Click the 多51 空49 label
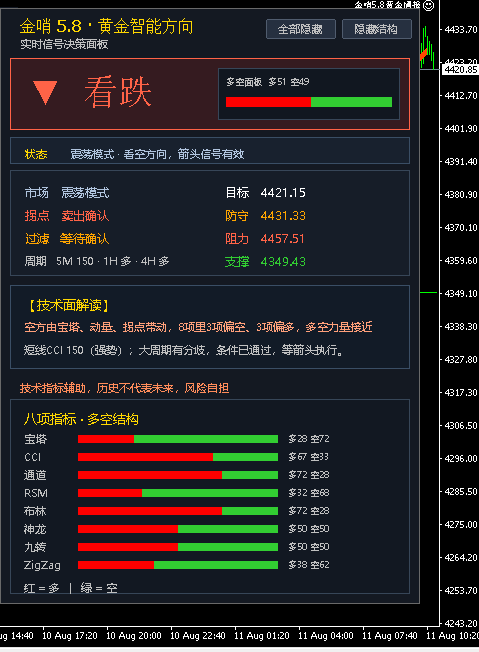 (x=289, y=82)
